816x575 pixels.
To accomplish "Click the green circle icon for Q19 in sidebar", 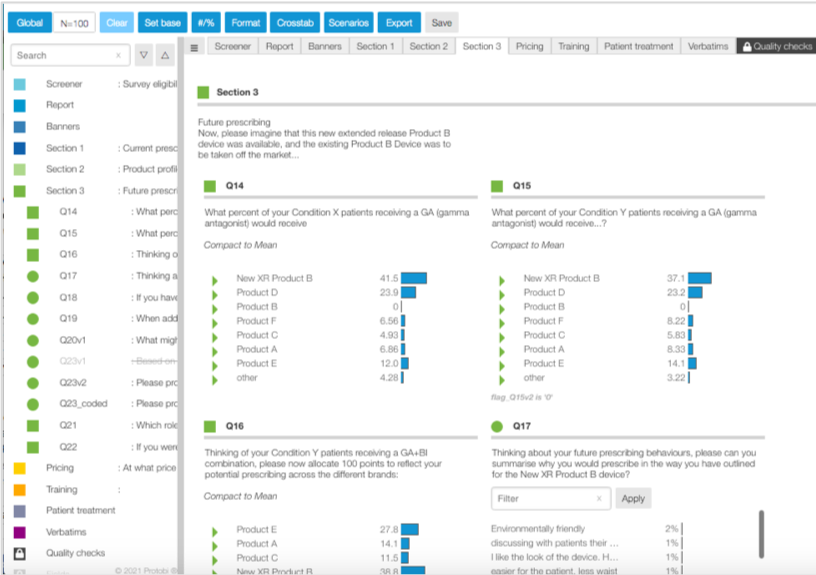I will point(33,319).
